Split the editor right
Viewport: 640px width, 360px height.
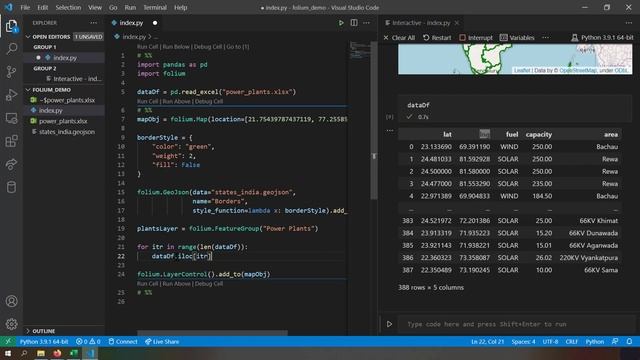pos(354,23)
